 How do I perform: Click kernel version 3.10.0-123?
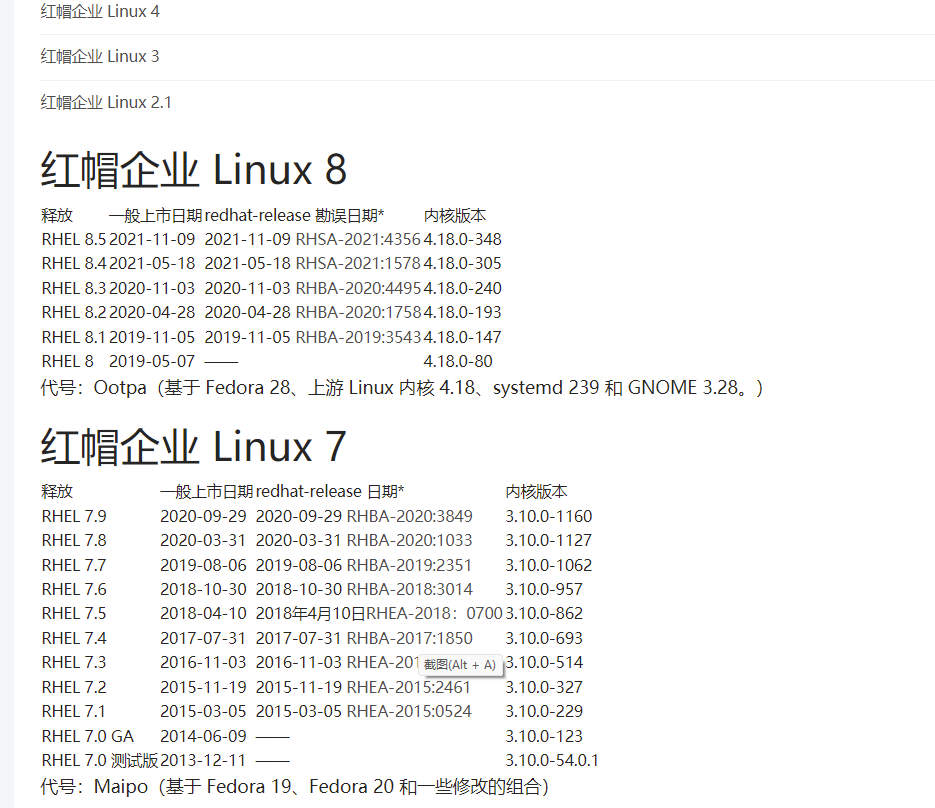tap(544, 736)
